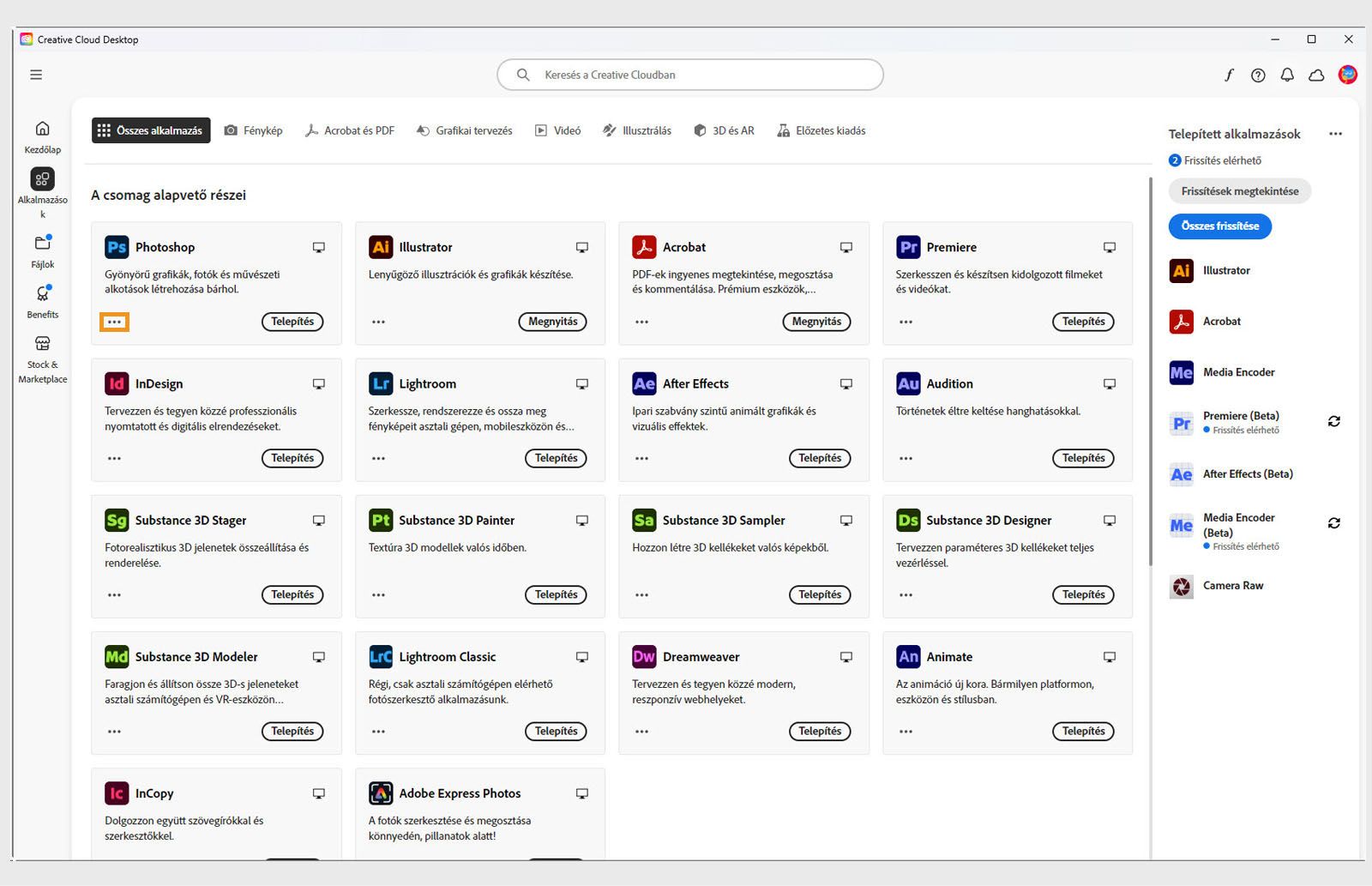Click the InDesign app icon
Screen dimensions: 1372x886
[117, 383]
